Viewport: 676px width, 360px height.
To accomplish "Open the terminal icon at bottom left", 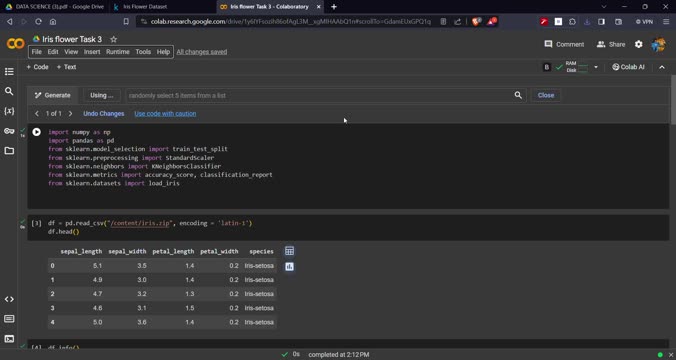I will click(9, 339).
